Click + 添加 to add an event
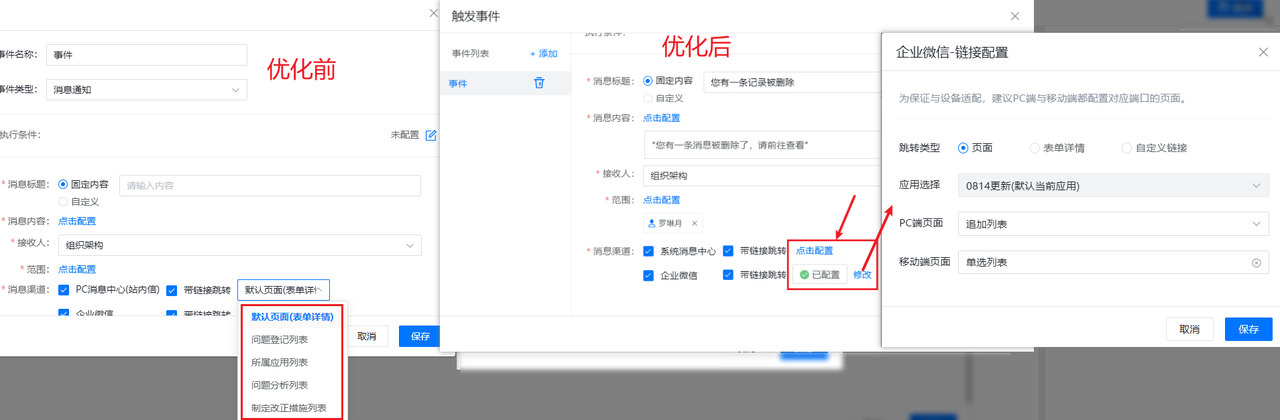Viewport: 1280px width, 420px height. click(544, 54)
